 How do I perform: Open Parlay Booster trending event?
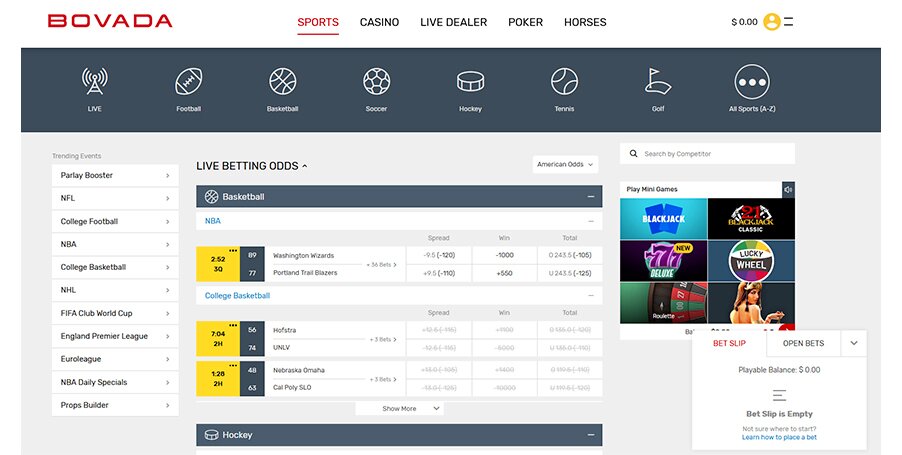(x=115, y=175)
